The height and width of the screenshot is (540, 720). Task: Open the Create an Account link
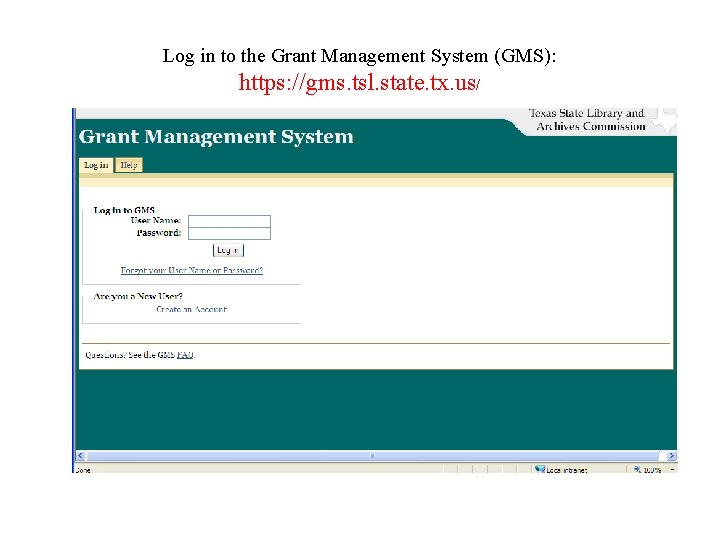[x=191, y=309]
